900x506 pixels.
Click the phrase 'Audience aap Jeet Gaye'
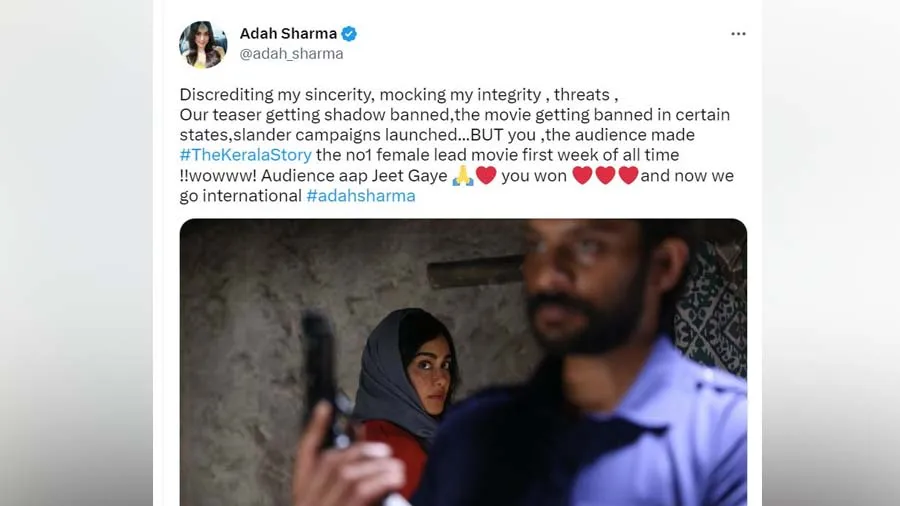point(354,176)
